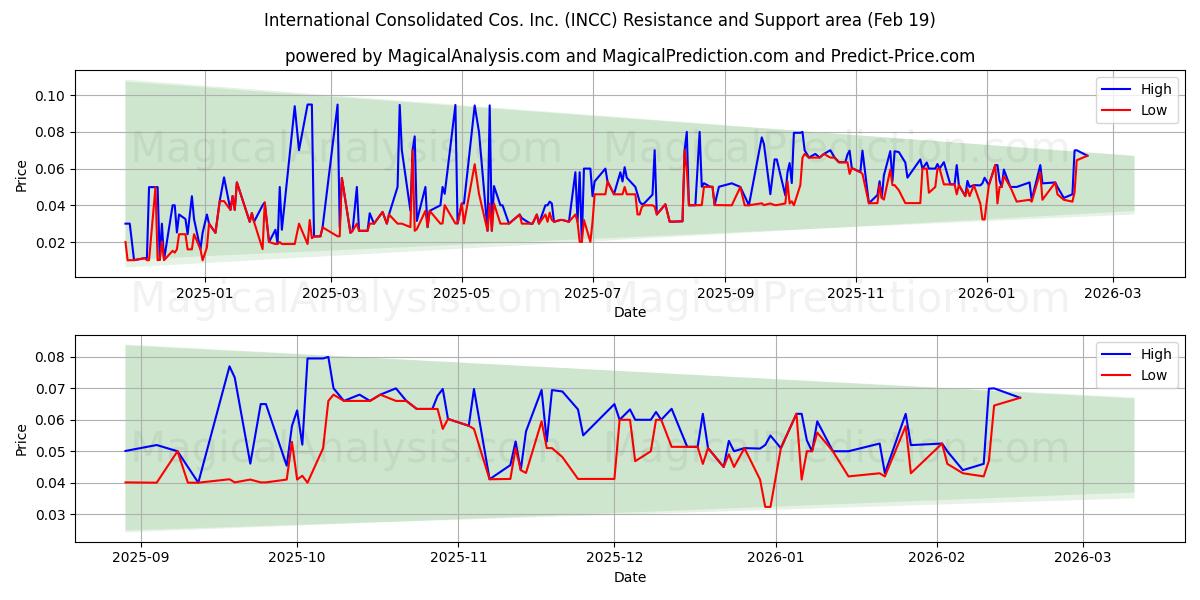The width and height of the screenshot is (1200, 600).
Task: Click the 2025-01 tick on top chart
Action: click(x=204, y=293)
